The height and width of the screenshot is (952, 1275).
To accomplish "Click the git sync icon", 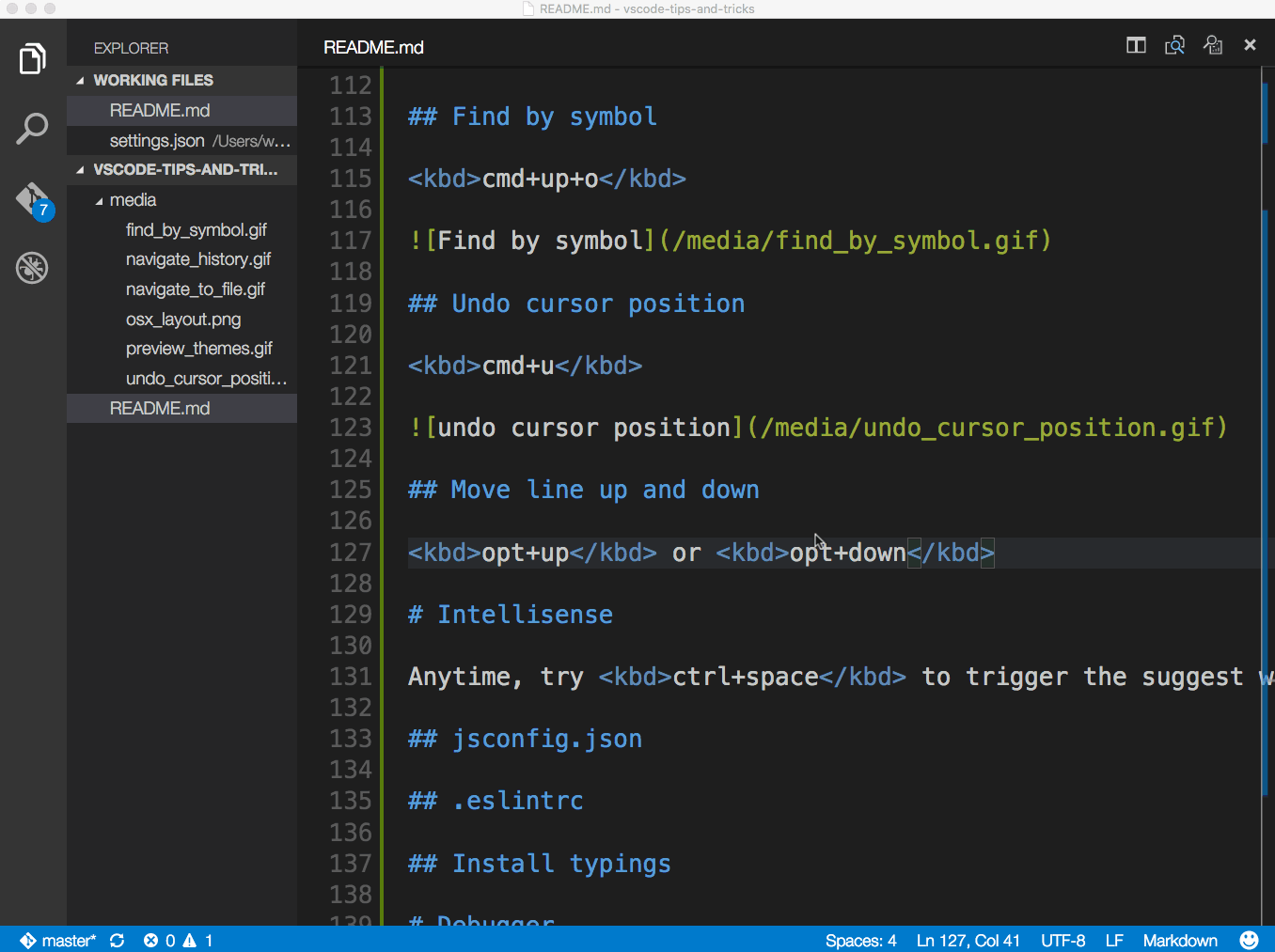I will tap(116, 940).
